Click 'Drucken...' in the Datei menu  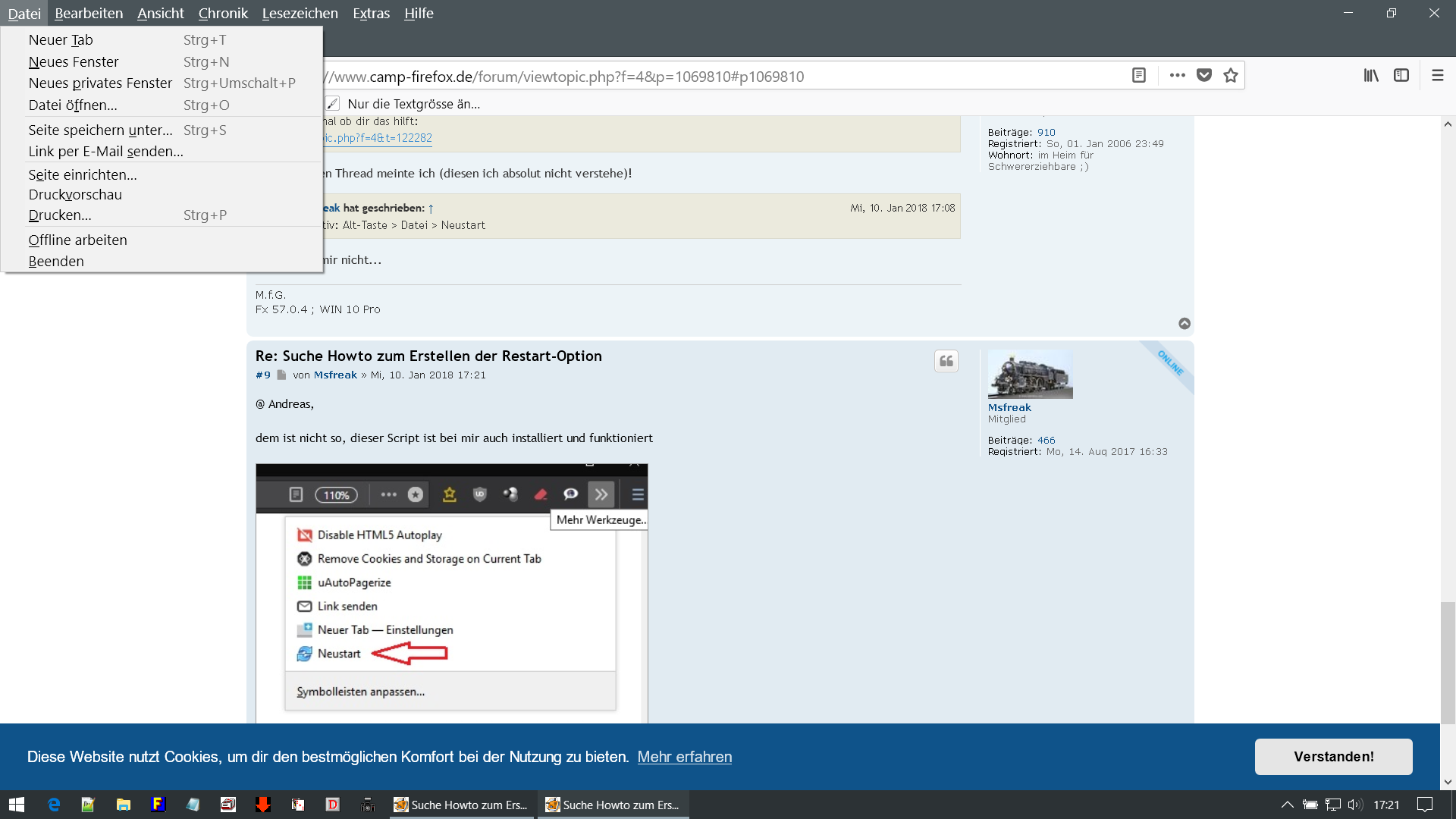coord(60,215)
